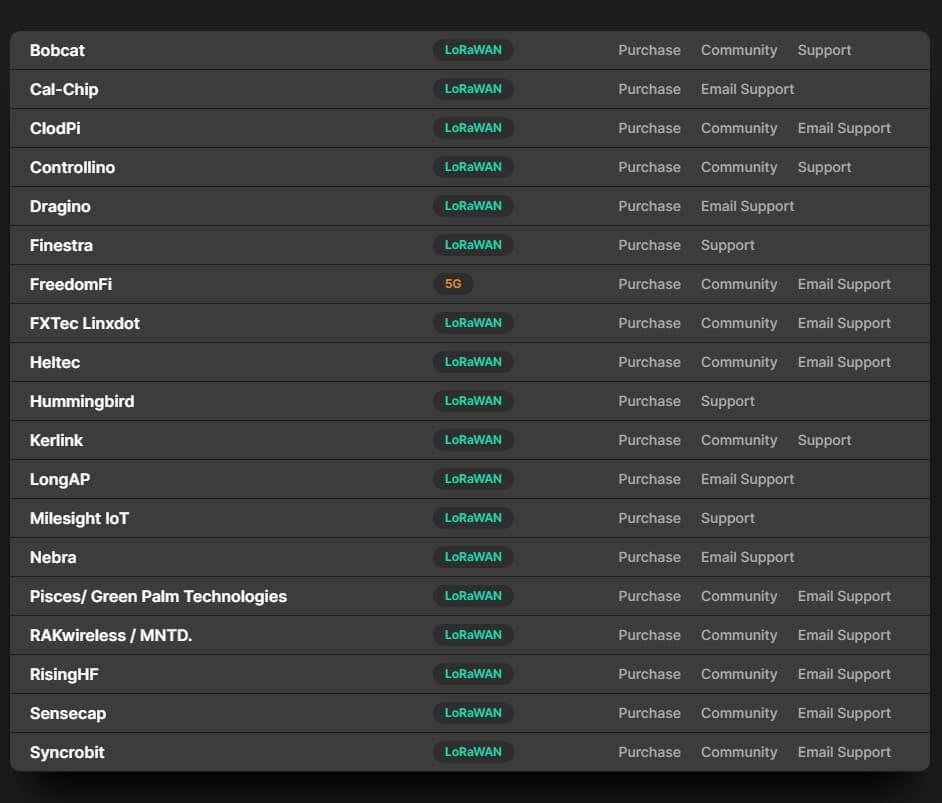Open Dragino Email Support
This screenshot has height=803, width=942.
747,207
